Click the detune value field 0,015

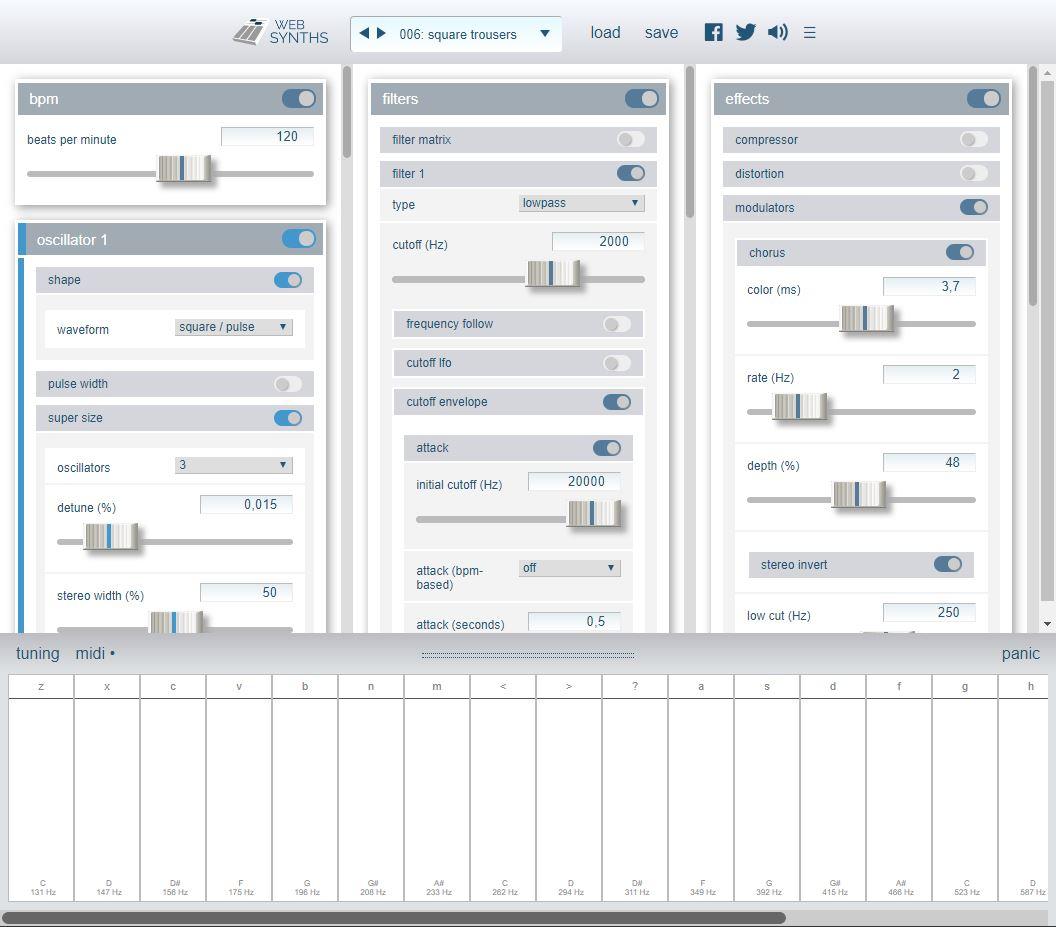click(x=246, y=505)
